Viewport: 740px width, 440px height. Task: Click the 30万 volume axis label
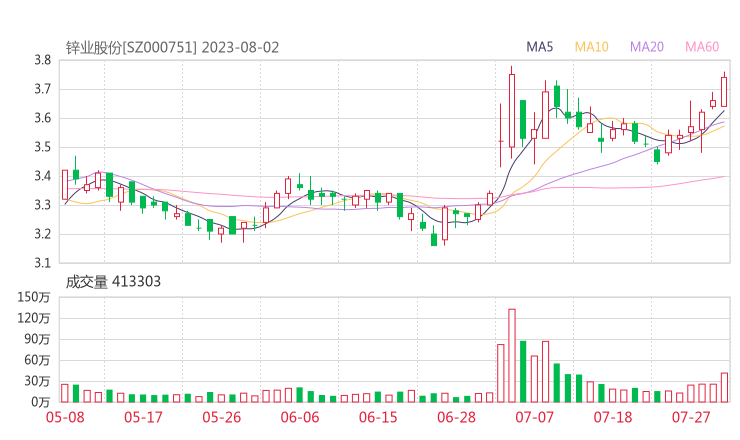point(37,381)
